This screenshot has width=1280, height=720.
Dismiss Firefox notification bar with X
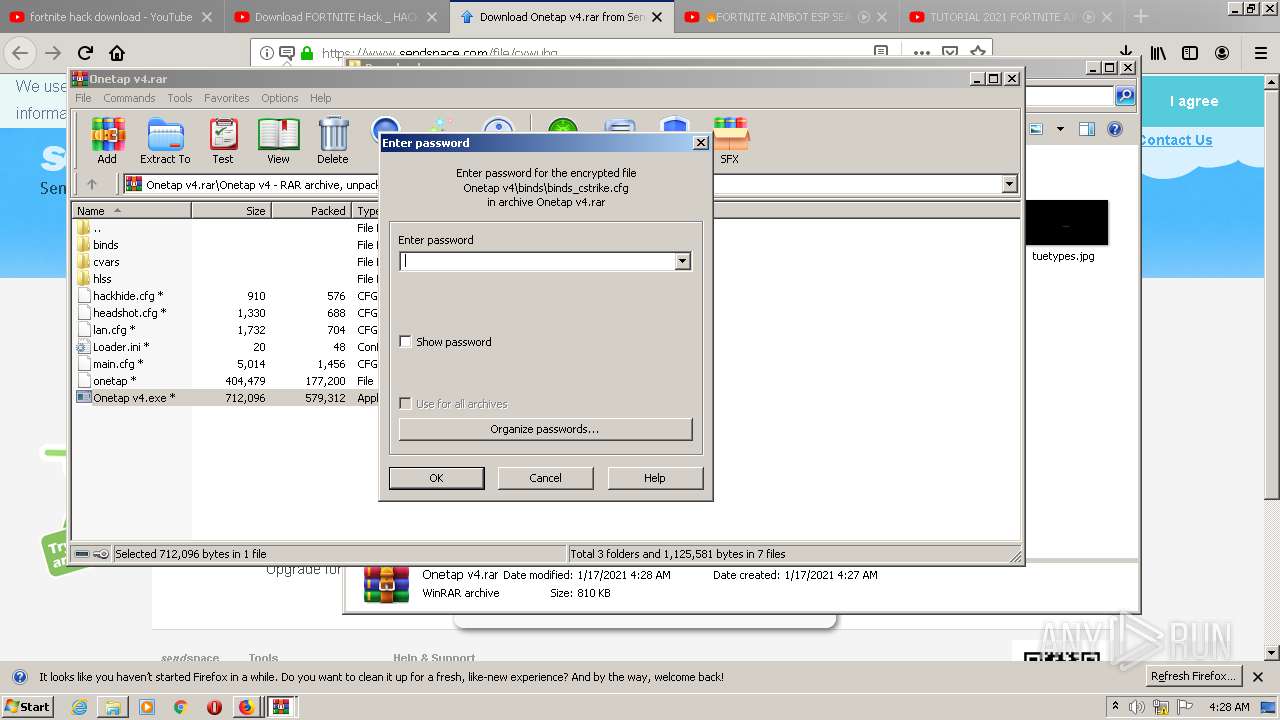(x=1258, y=677)
